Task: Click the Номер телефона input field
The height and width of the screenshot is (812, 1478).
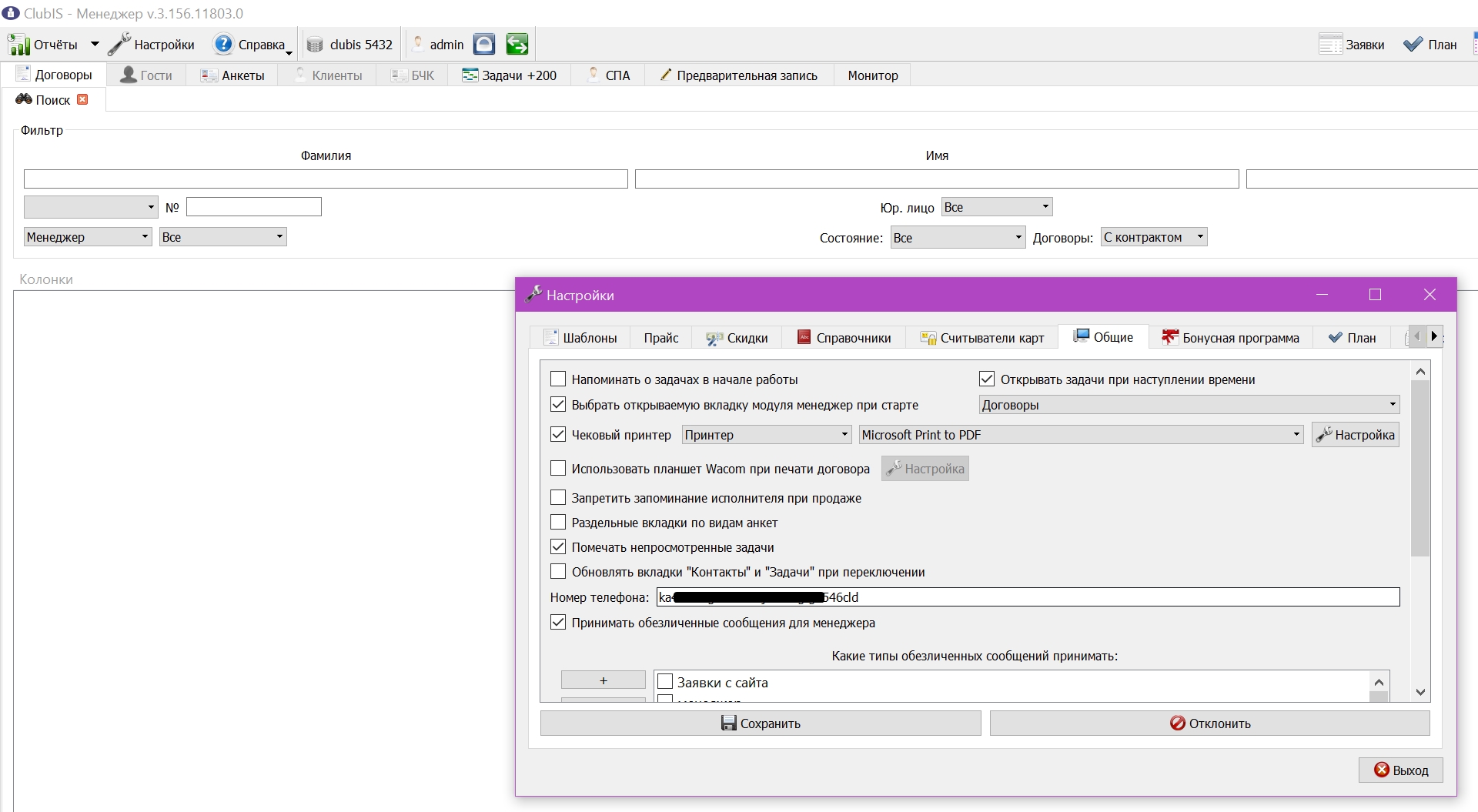Action: [x=1028, y=597]
